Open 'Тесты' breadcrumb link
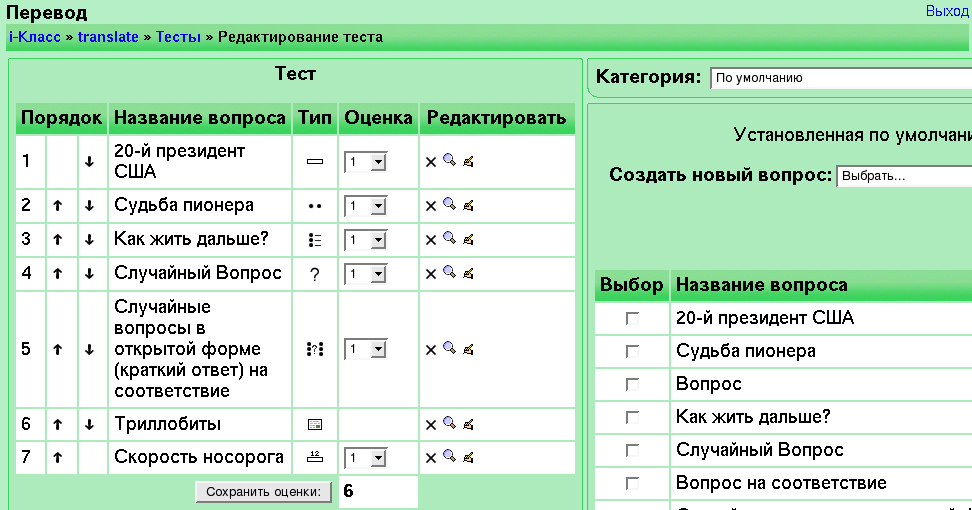This screenshot has width=972, height=510. [x=178, y=38]
